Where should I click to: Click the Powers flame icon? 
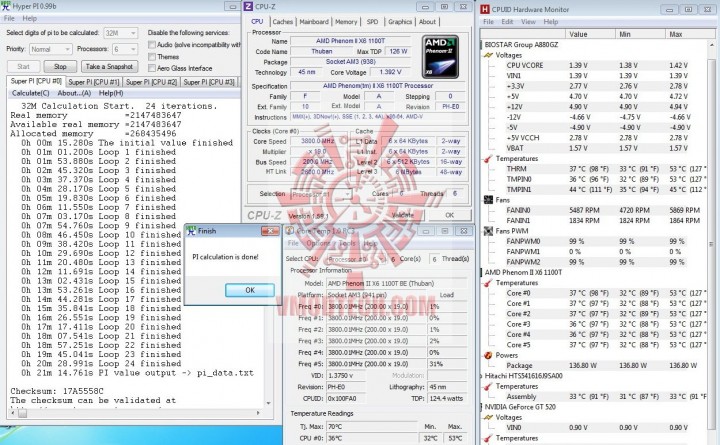coord(489,355)
